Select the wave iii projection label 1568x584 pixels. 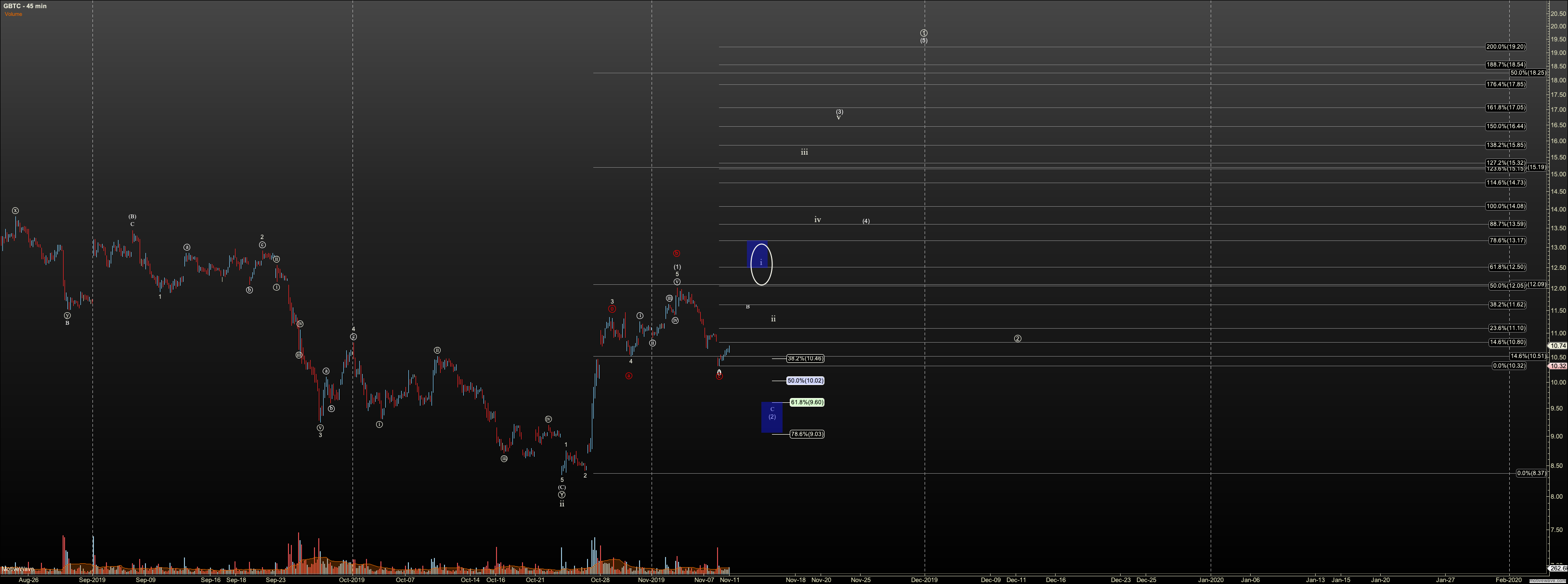click(x=804, y=152)
